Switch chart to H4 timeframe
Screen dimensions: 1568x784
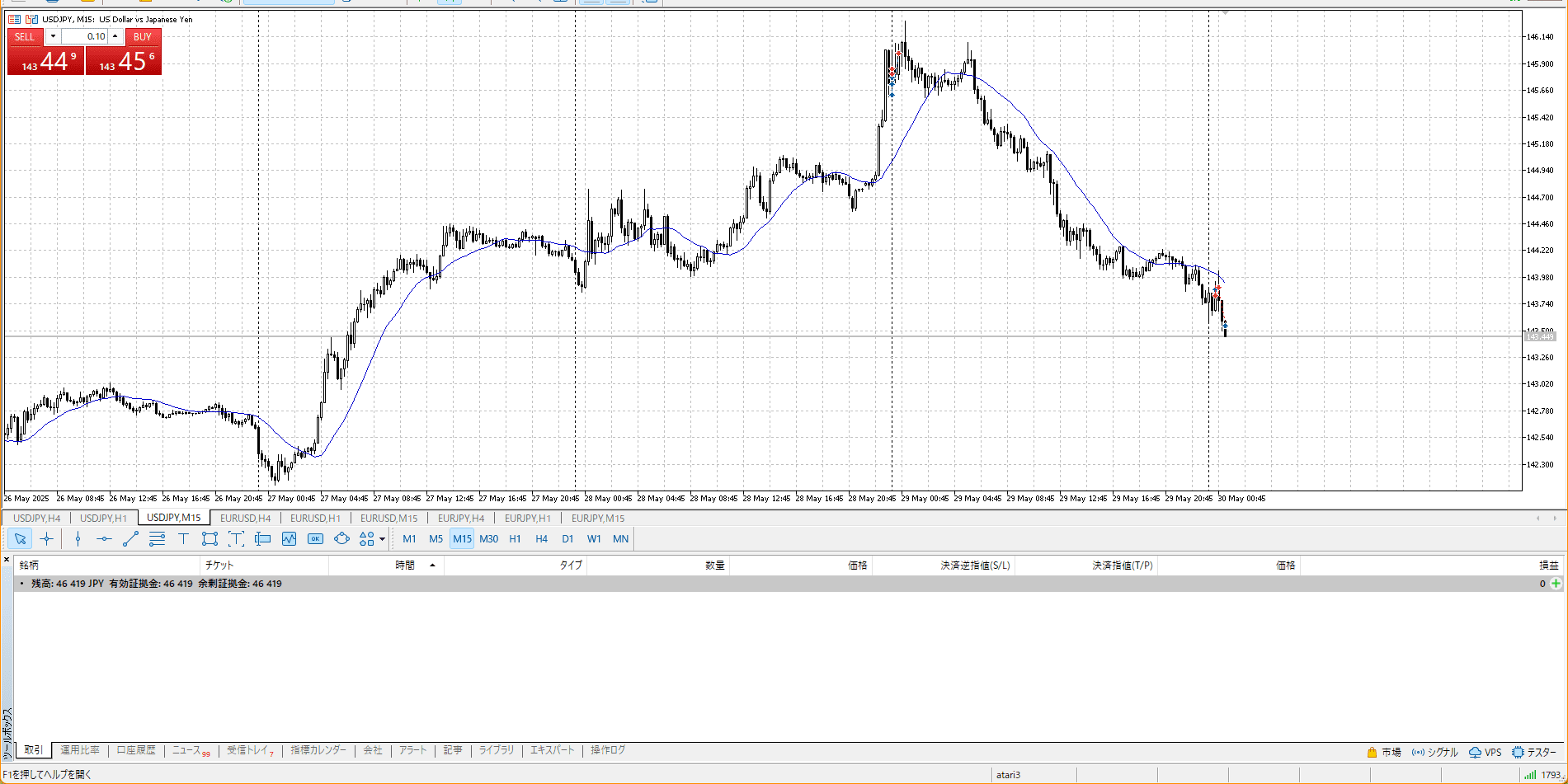pyautogui.click(x=541, y=539)
